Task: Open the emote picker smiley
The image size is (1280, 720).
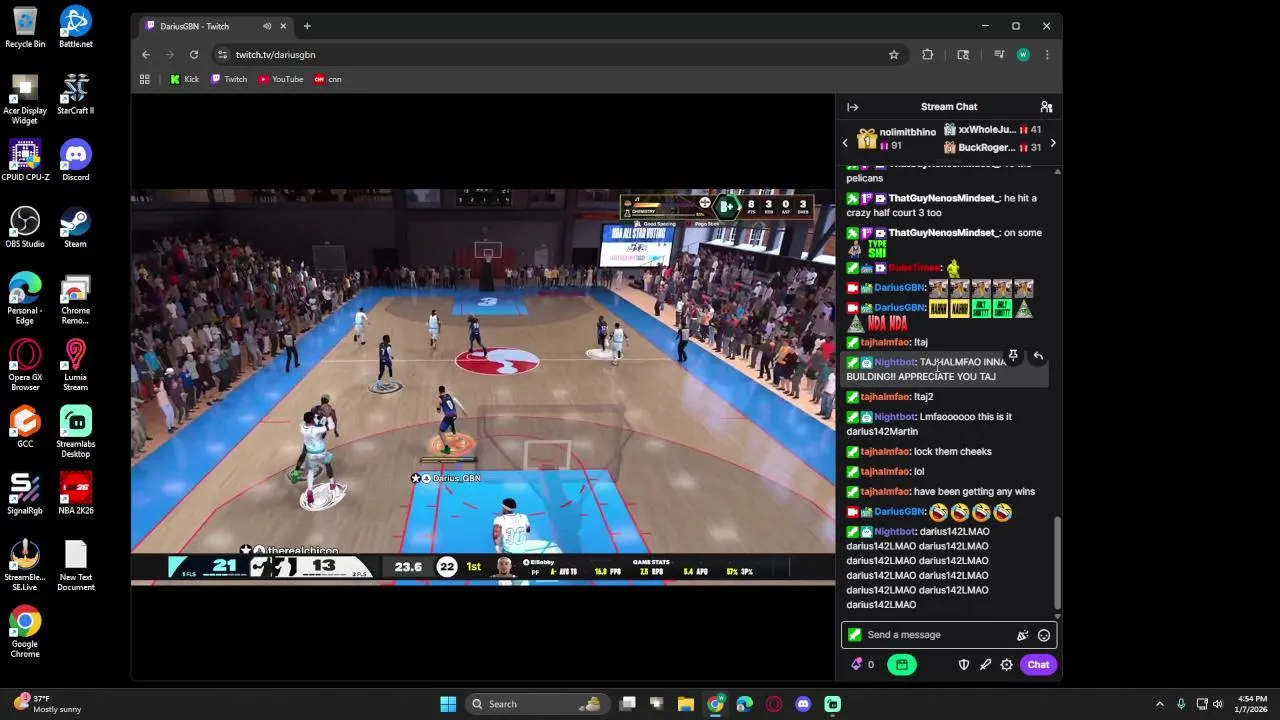Action: pos(1044,635)
